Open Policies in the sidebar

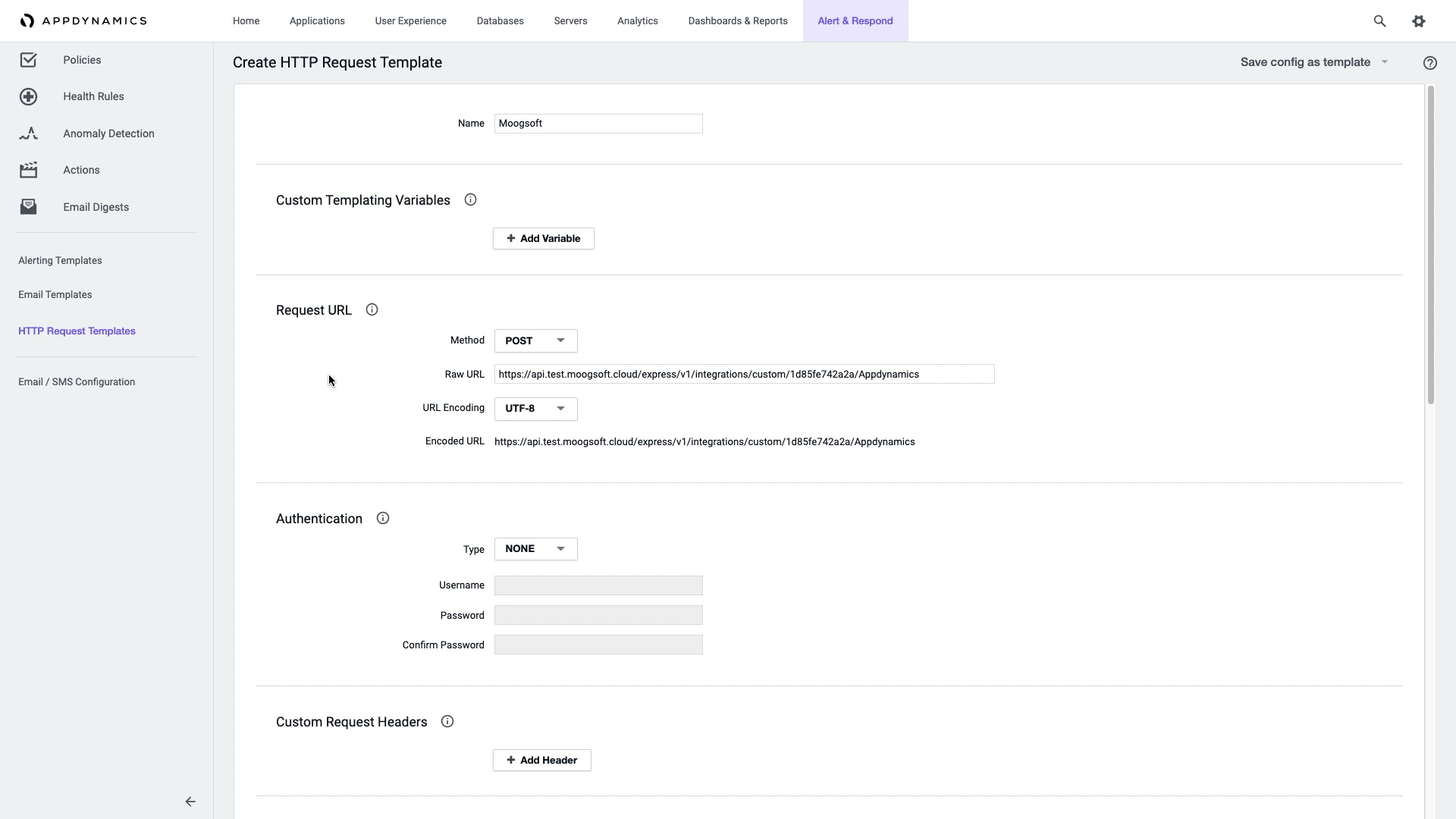coord(82,60)
